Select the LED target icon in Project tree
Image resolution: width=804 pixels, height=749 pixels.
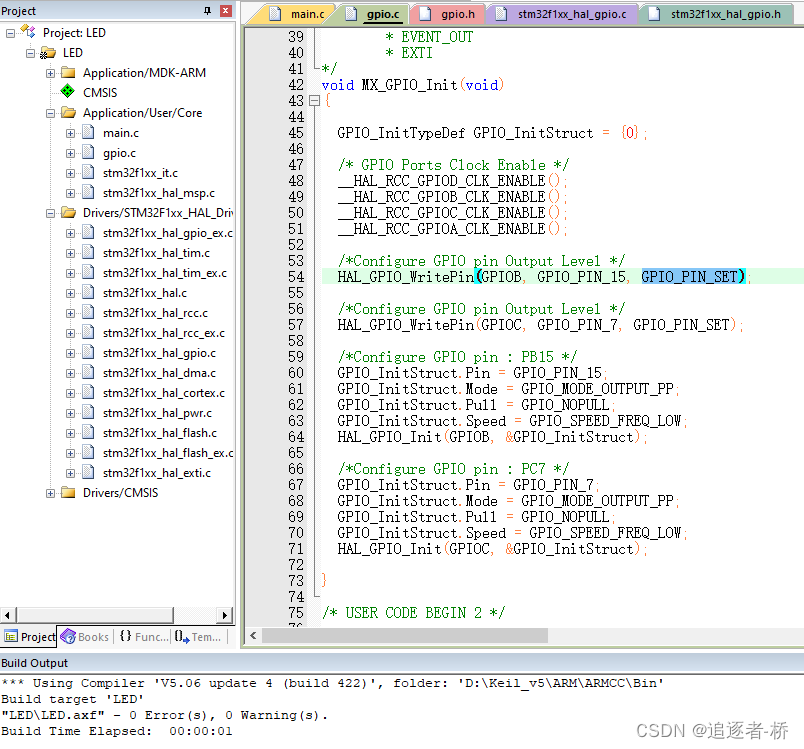[47, 52]
